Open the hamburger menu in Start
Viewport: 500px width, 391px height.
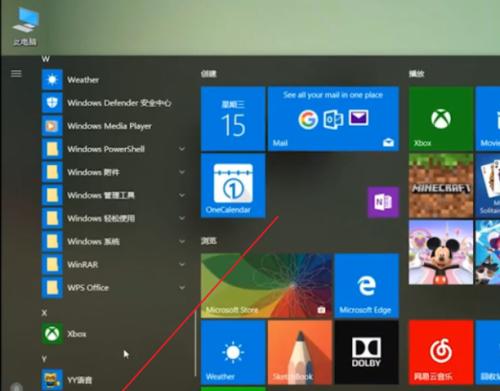tap(16, 73)
